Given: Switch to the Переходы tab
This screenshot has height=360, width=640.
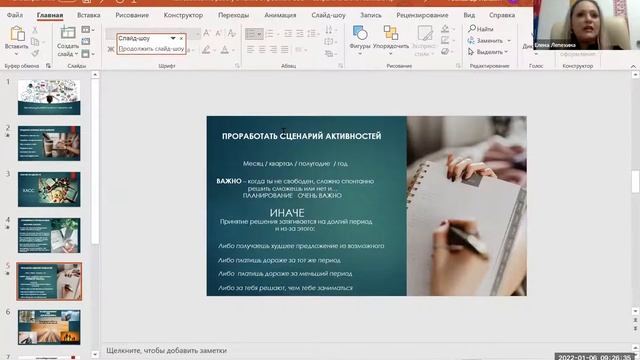Looking at the screenshot, I should [233, 15].
